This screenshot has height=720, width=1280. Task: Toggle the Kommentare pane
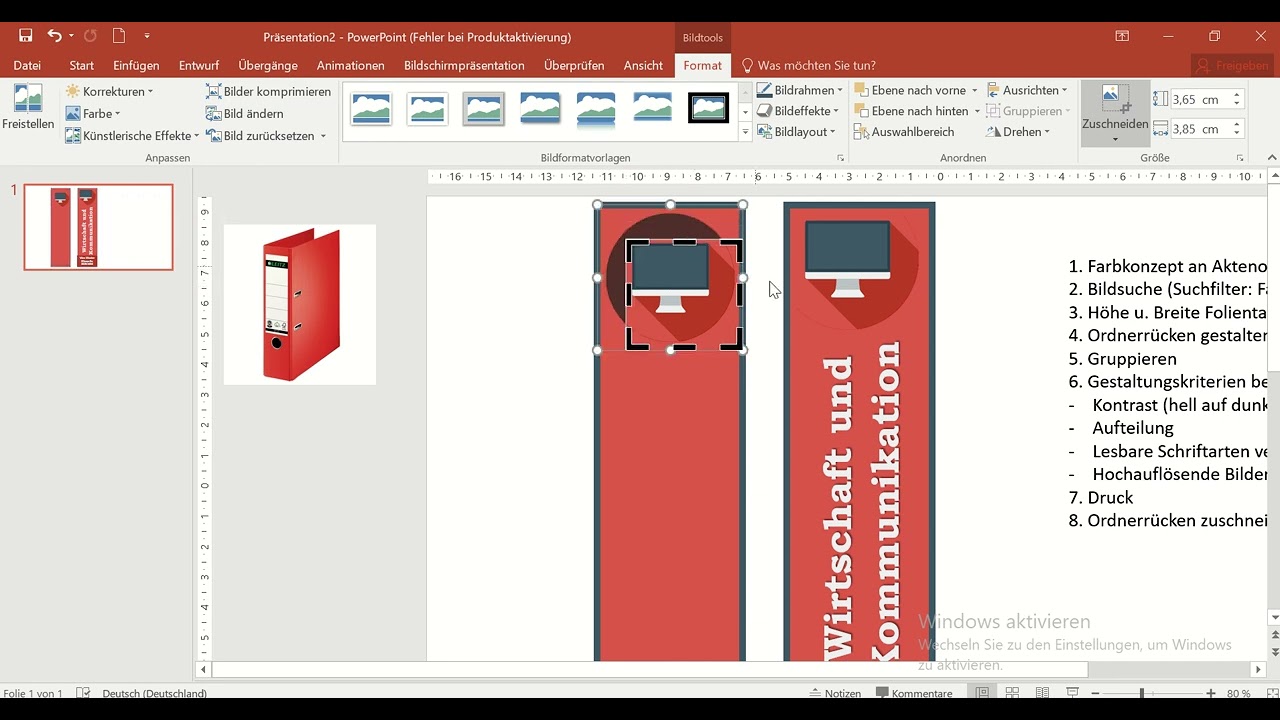914,693
